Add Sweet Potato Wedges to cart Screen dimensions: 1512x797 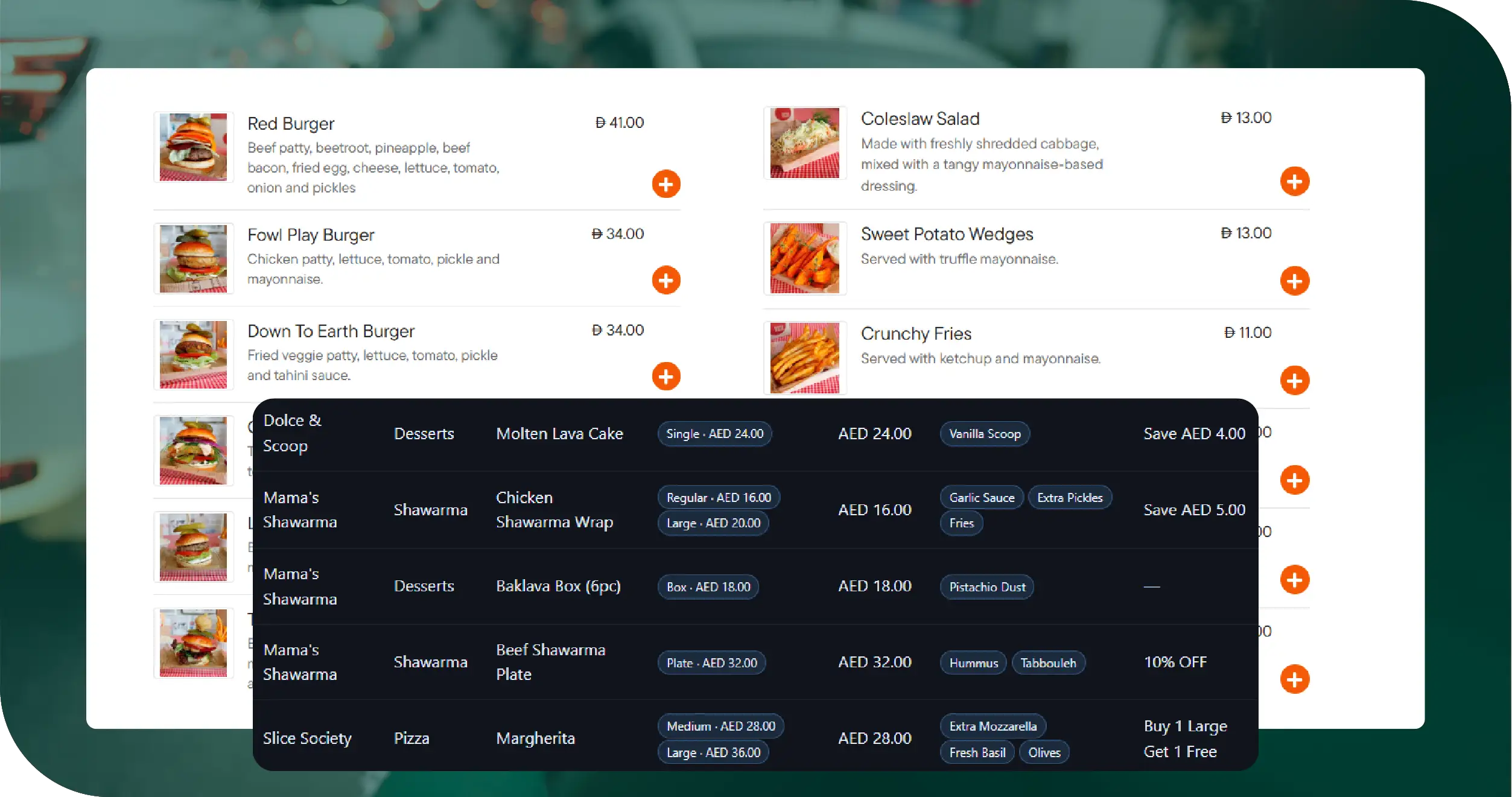1294,281
